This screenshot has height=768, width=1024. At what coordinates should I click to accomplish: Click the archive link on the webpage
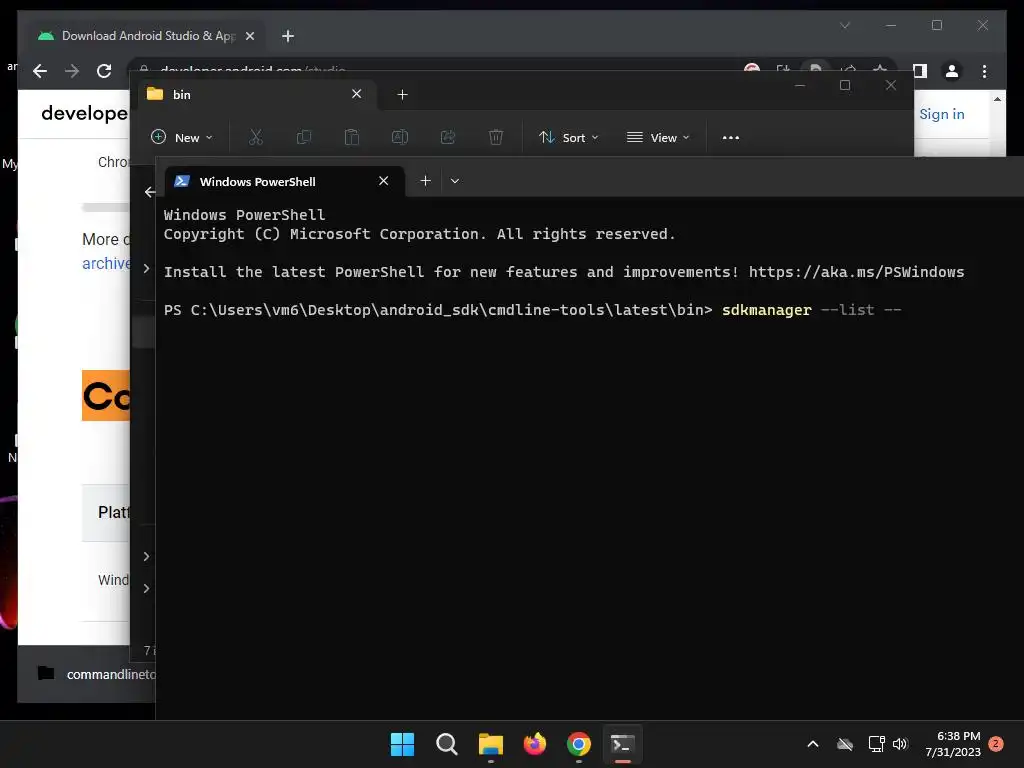click(106, 263)
